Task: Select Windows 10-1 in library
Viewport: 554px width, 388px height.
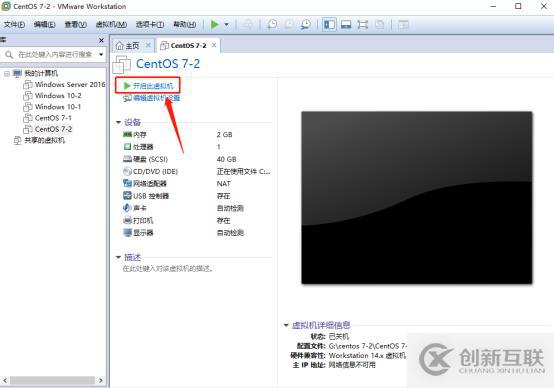Action: click(58, 107)
